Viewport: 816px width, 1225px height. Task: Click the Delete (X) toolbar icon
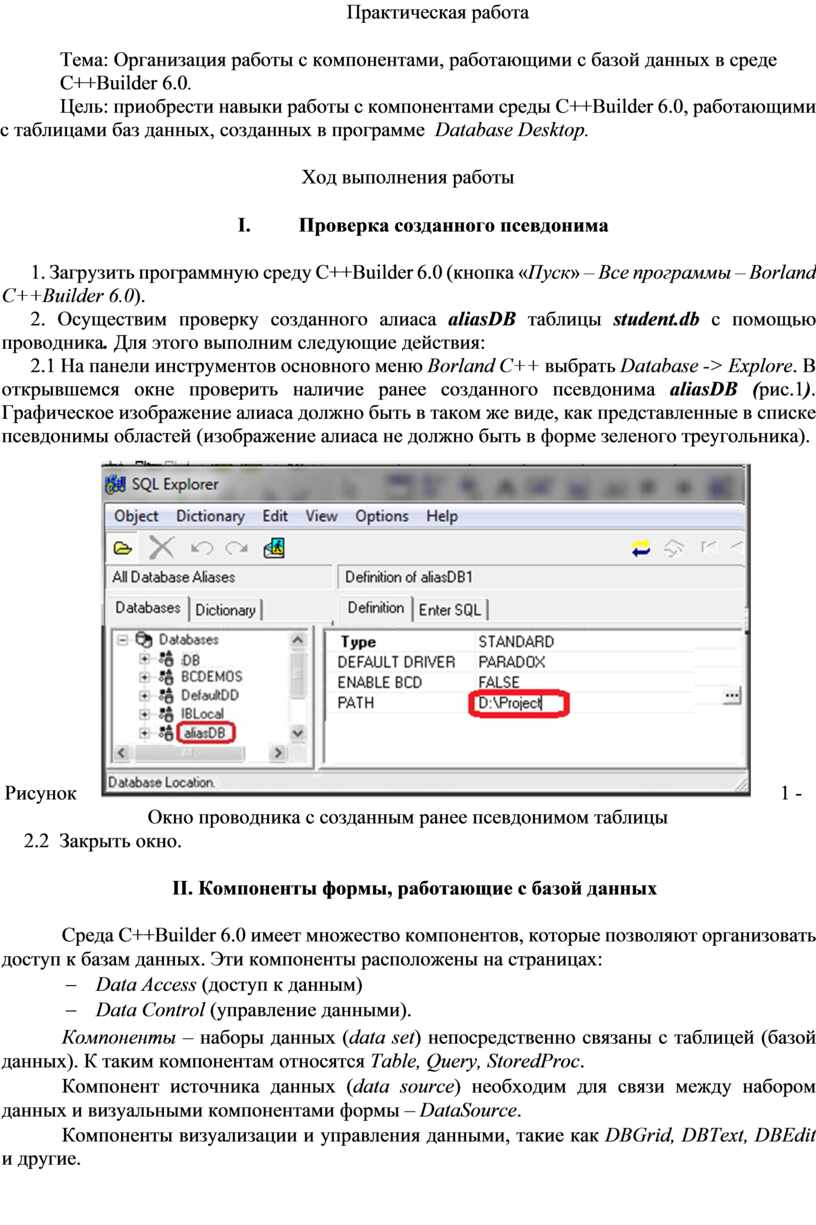[x=161, y=547]
